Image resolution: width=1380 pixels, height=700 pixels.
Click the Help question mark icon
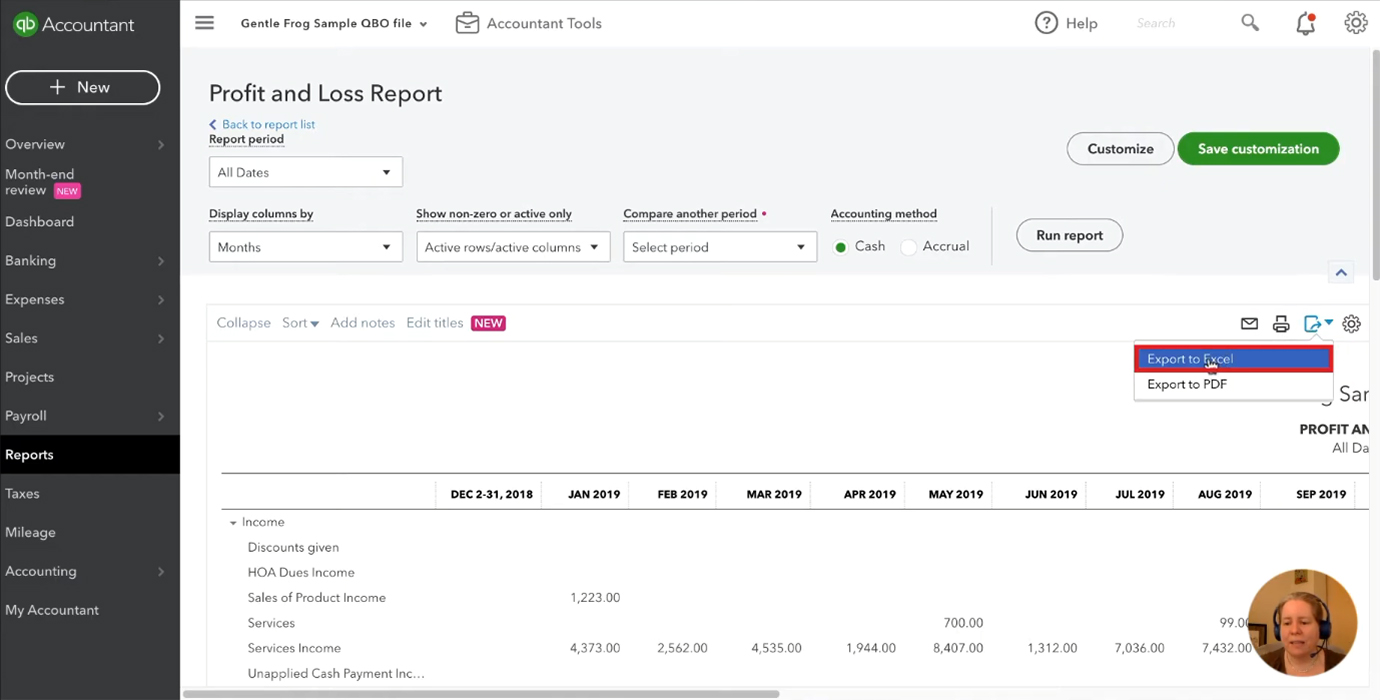point(1046,23)
